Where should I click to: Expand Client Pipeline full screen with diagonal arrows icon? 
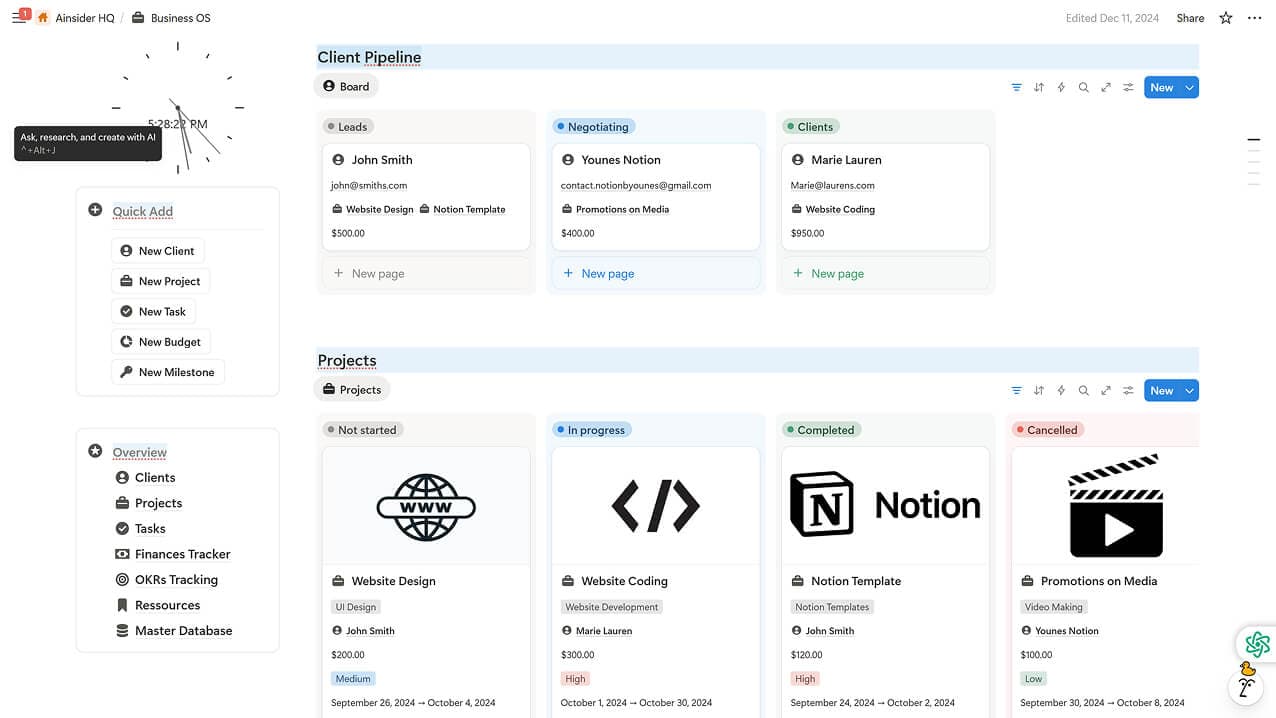1105,87
